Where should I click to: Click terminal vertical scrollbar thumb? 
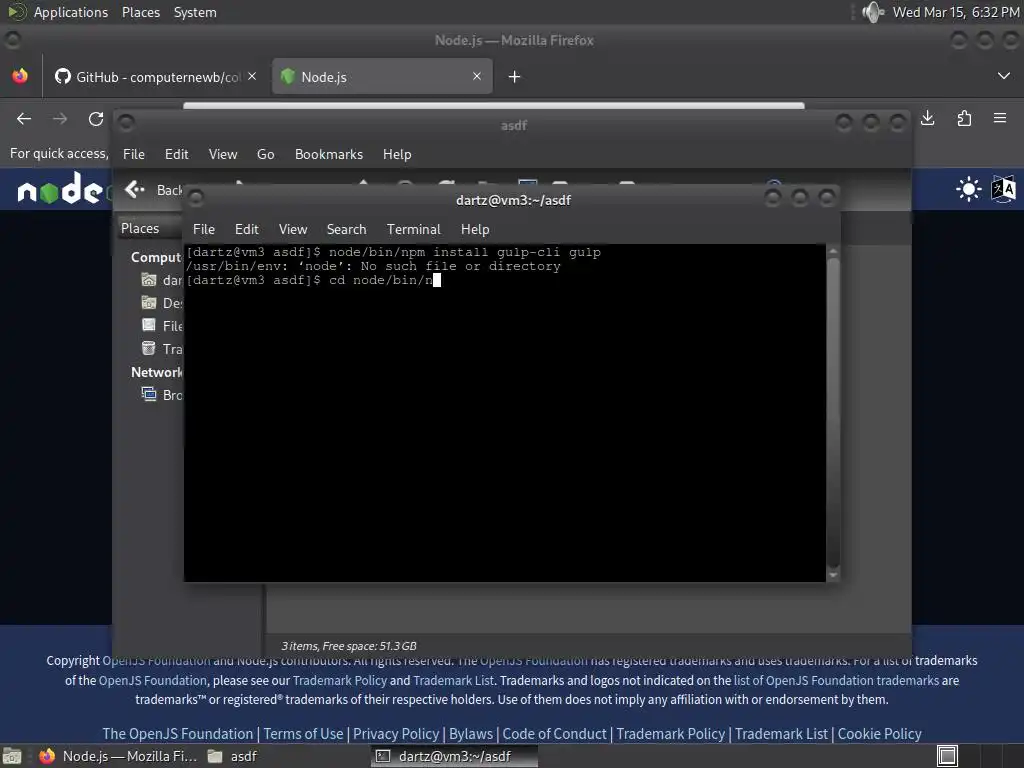(x=833, y=413)
